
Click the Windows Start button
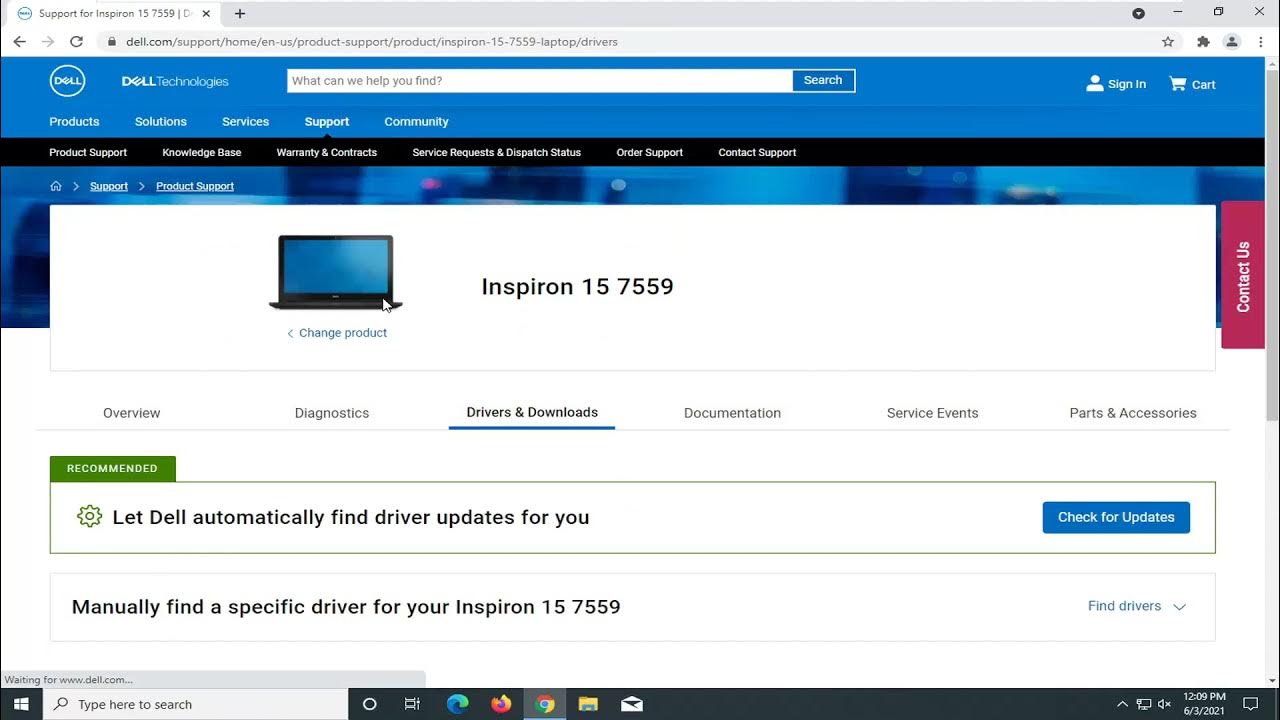point(21,704)
